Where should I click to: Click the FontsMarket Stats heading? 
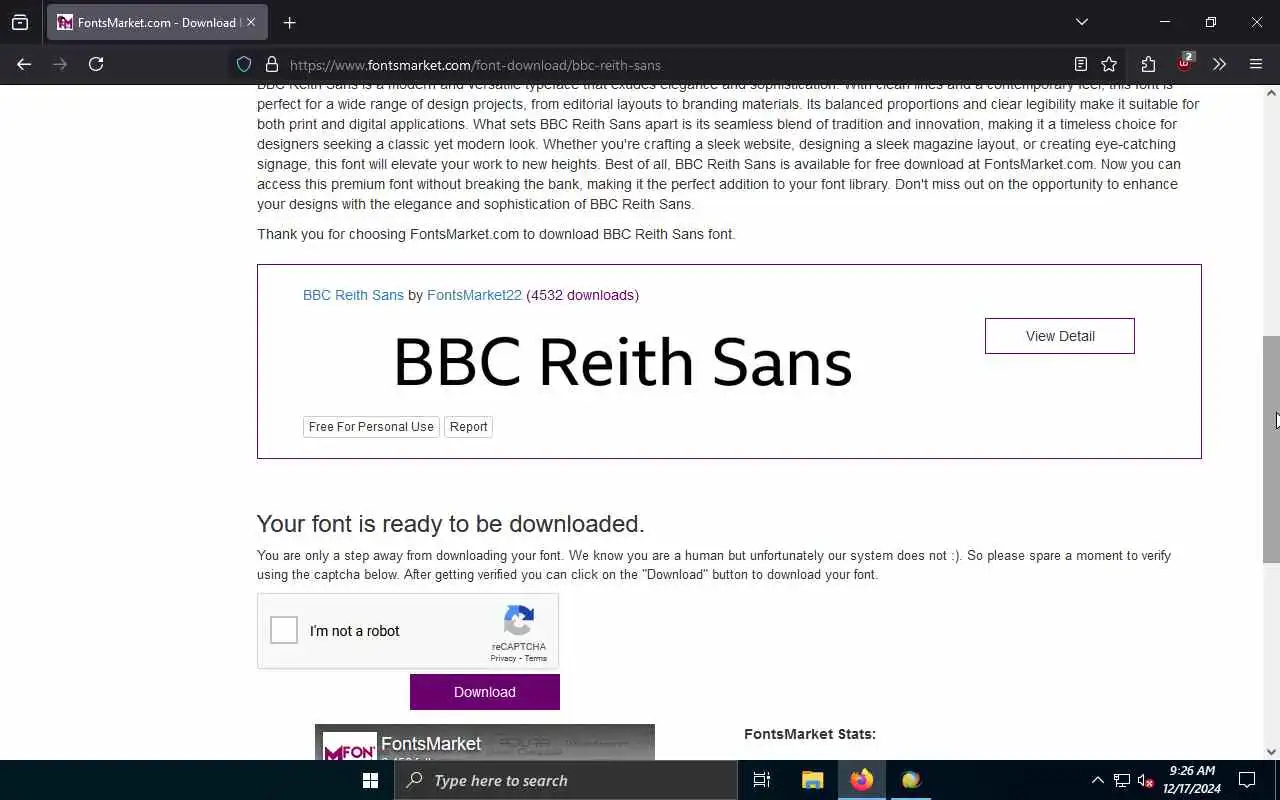pyautogui.click(x=810, y=734)
